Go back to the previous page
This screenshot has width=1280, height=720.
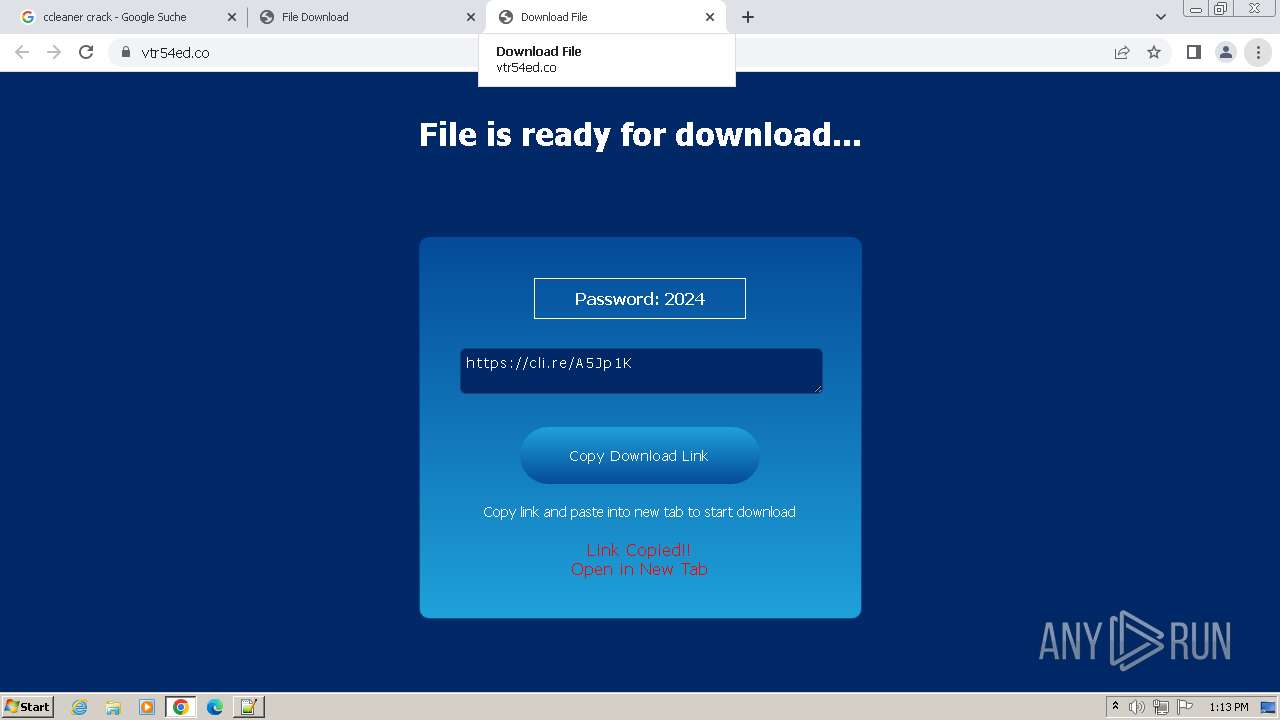[x=22, y=52]
